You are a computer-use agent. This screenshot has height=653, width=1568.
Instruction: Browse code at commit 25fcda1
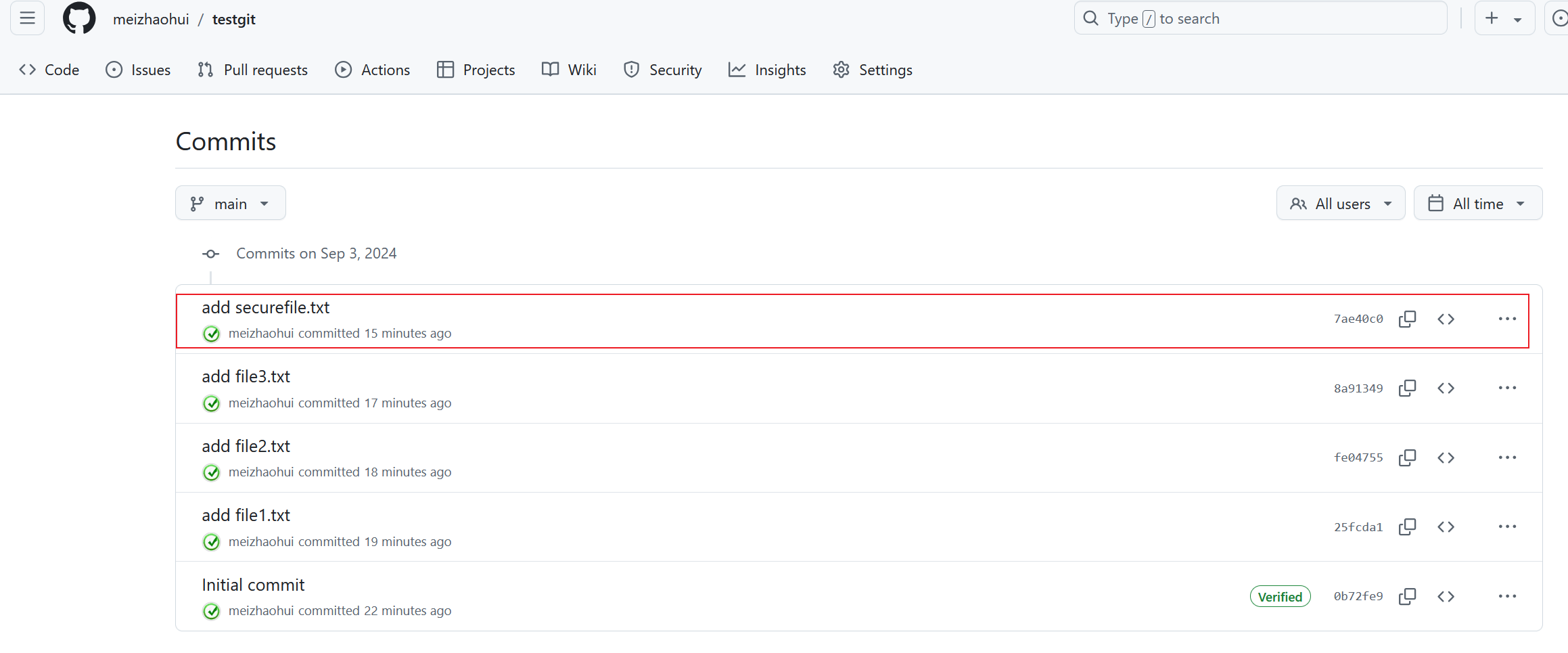1446,526
